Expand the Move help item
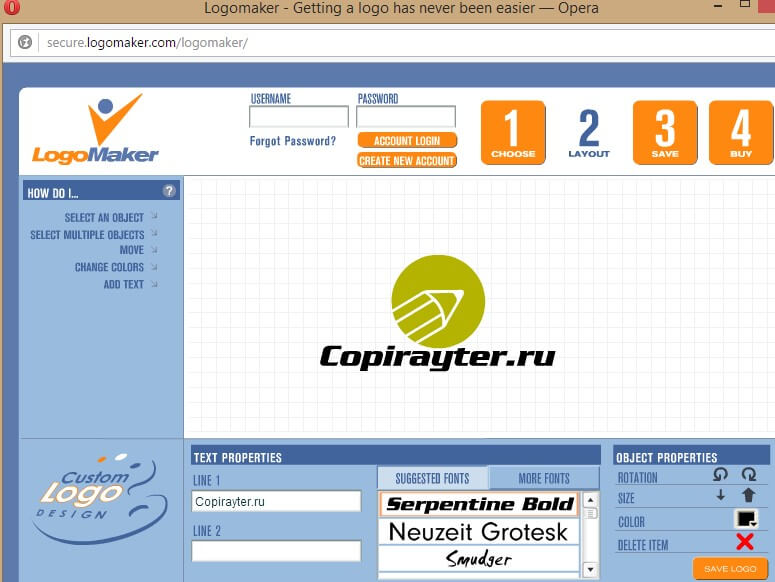The image size is (775, 582). tap(138, 250)
